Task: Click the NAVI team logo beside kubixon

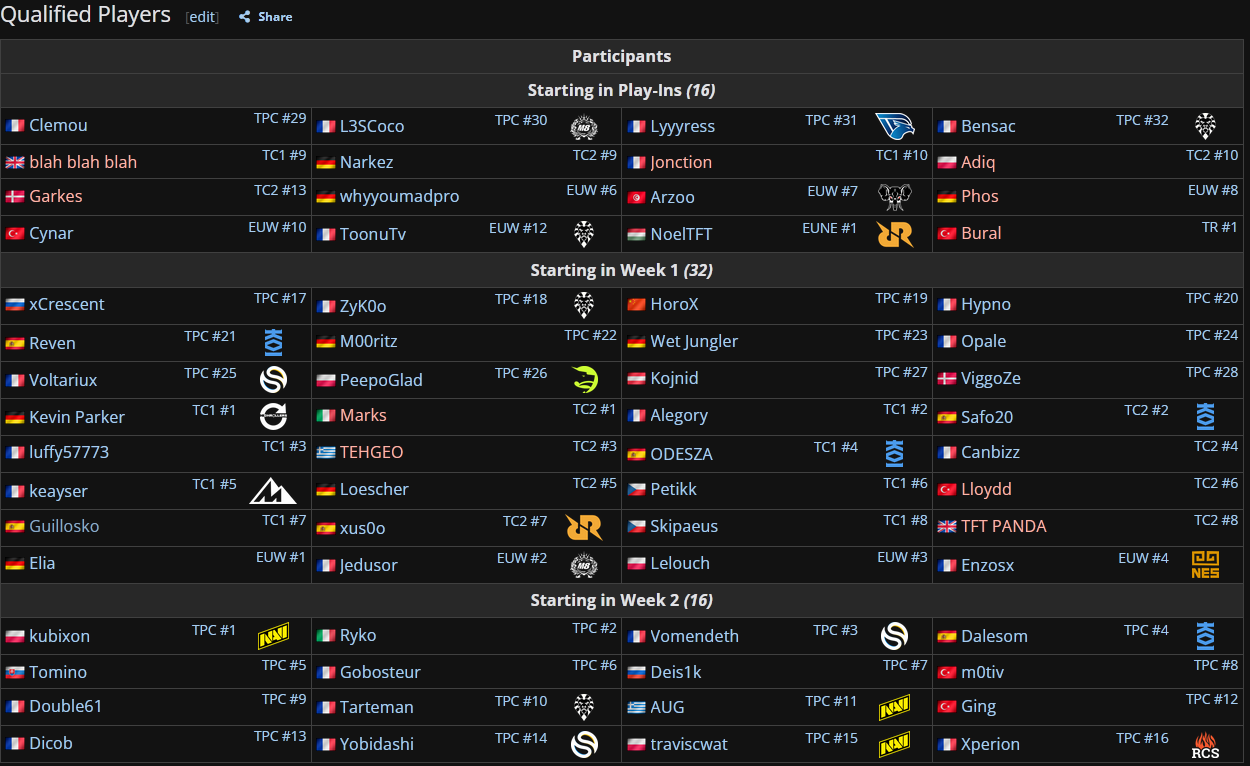Action: point(274,636)
